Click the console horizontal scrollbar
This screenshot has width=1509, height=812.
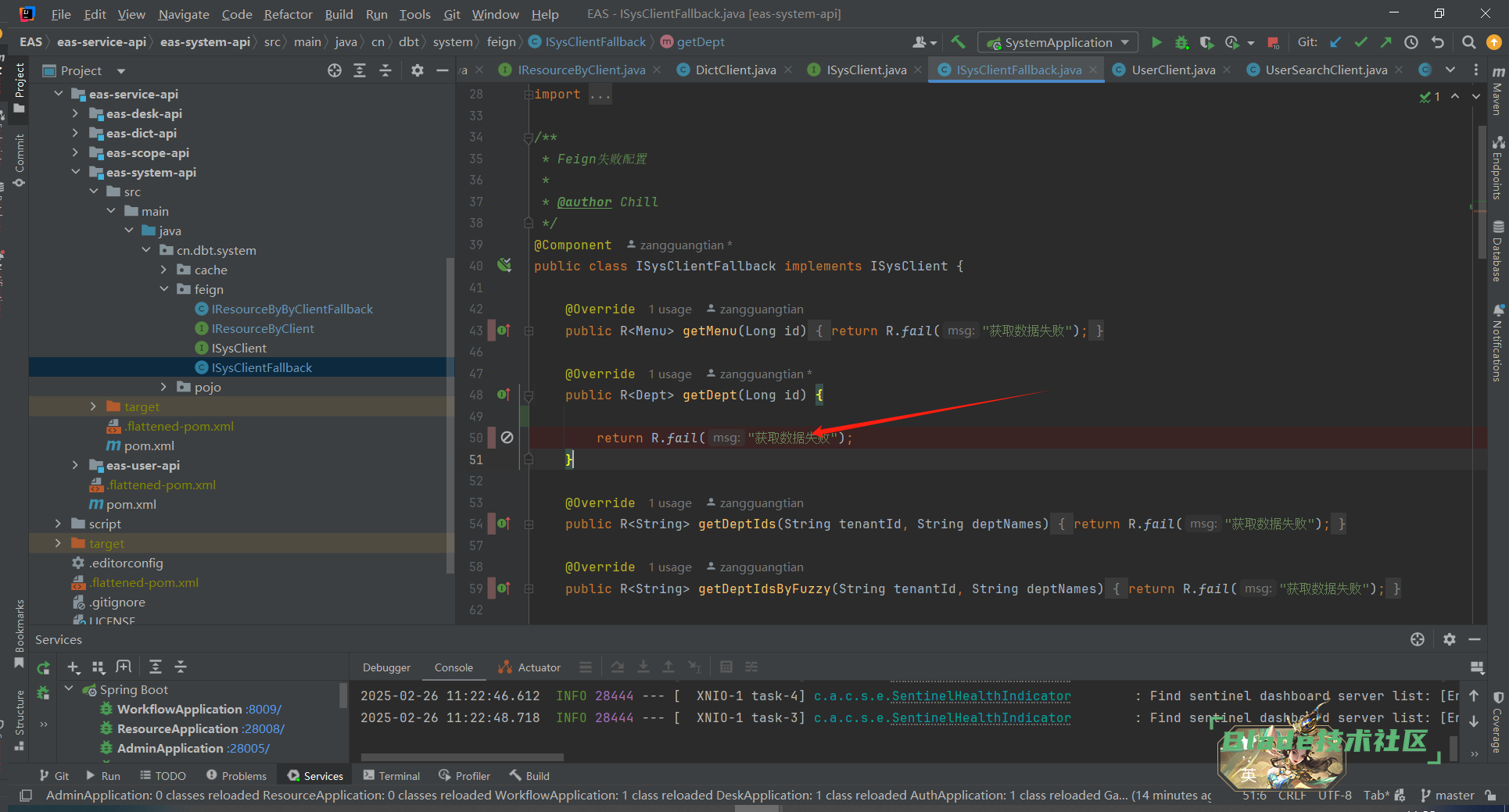pos(462,757)
